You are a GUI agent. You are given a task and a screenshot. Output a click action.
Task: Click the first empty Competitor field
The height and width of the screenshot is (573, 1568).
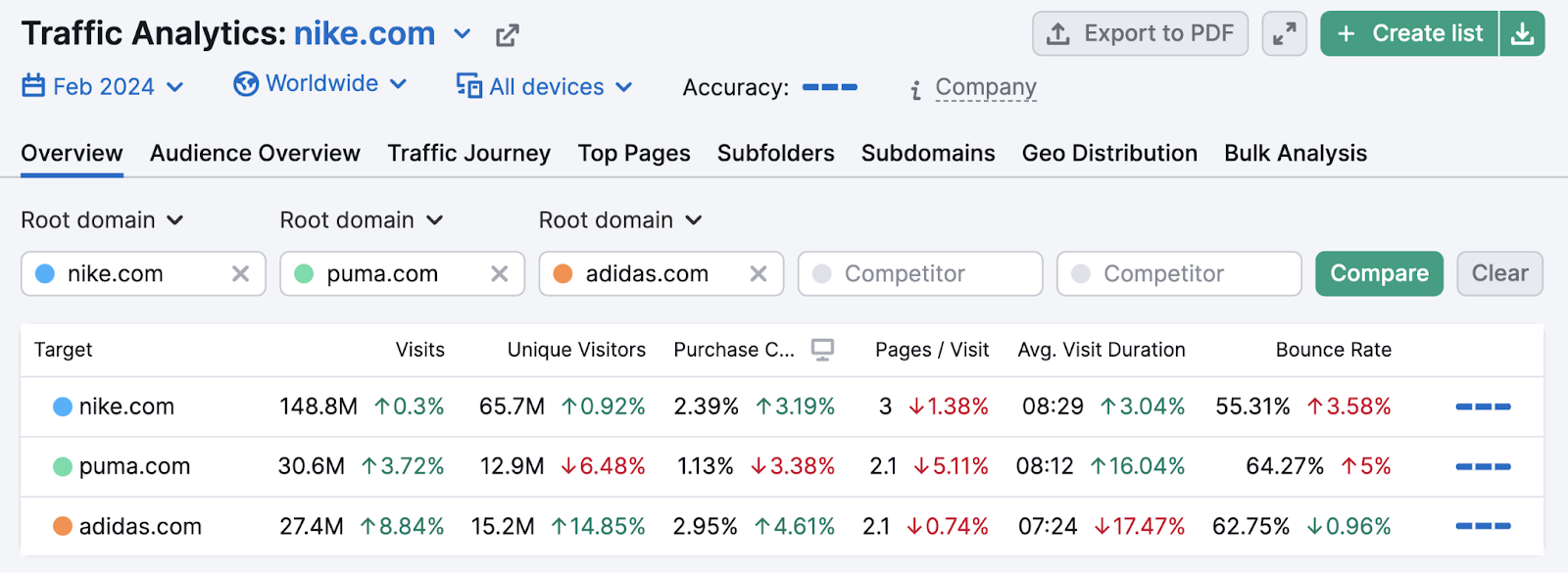(x=920, y=274)
